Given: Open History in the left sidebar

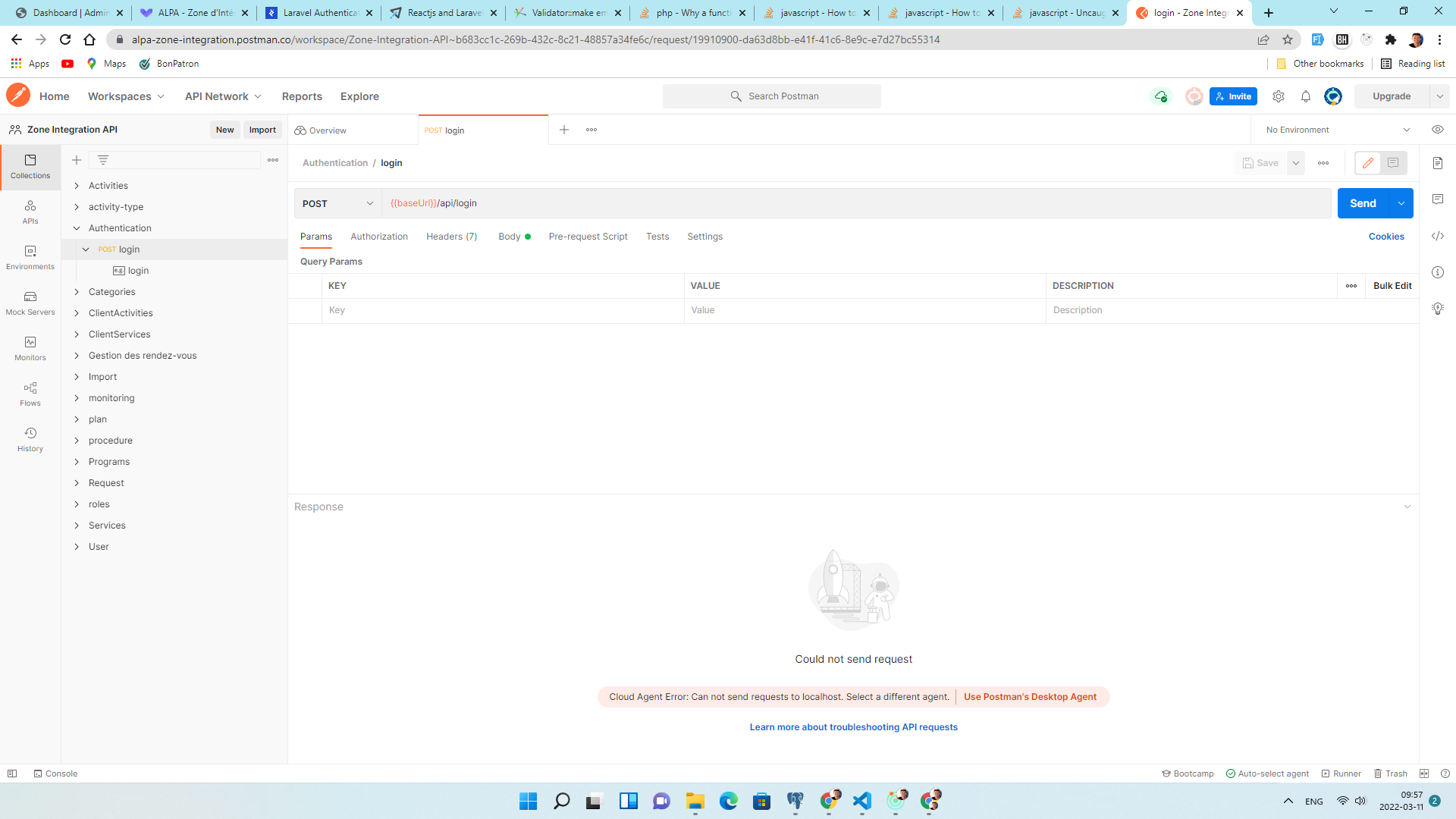Looking at the screenshot, I should pyautogui.click(x=30, y=439).
